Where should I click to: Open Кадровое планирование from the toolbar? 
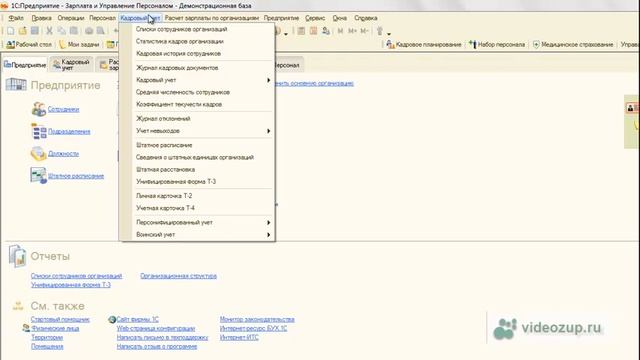[424, 44]
